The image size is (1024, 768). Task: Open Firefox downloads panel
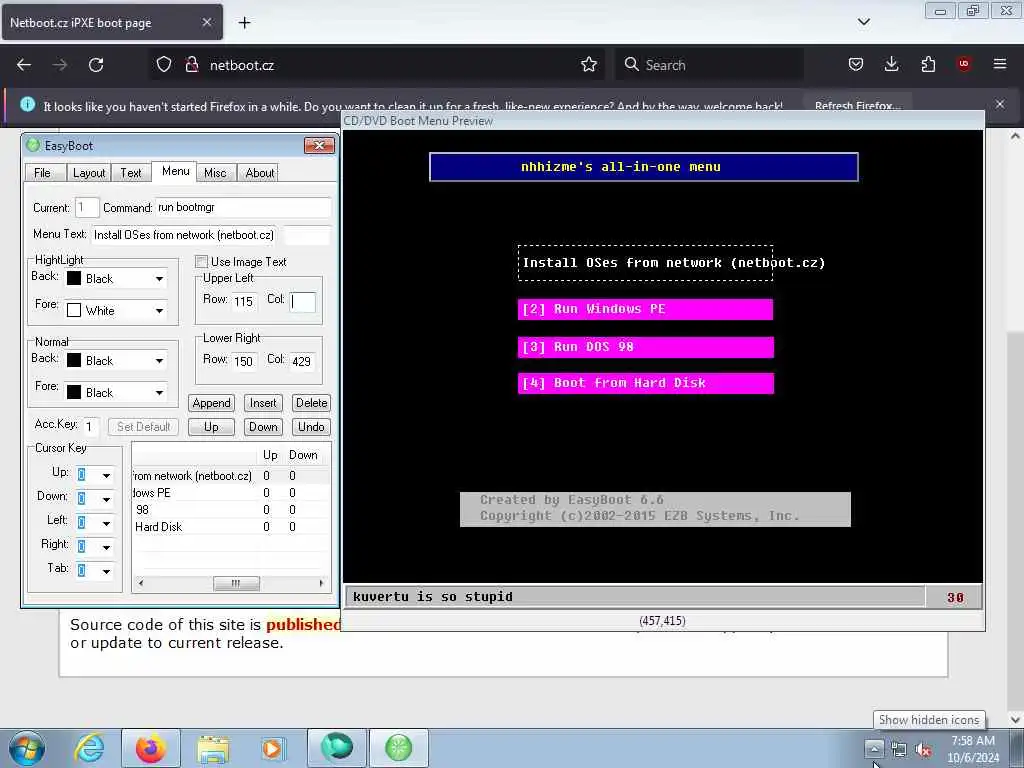click(891, 65)
